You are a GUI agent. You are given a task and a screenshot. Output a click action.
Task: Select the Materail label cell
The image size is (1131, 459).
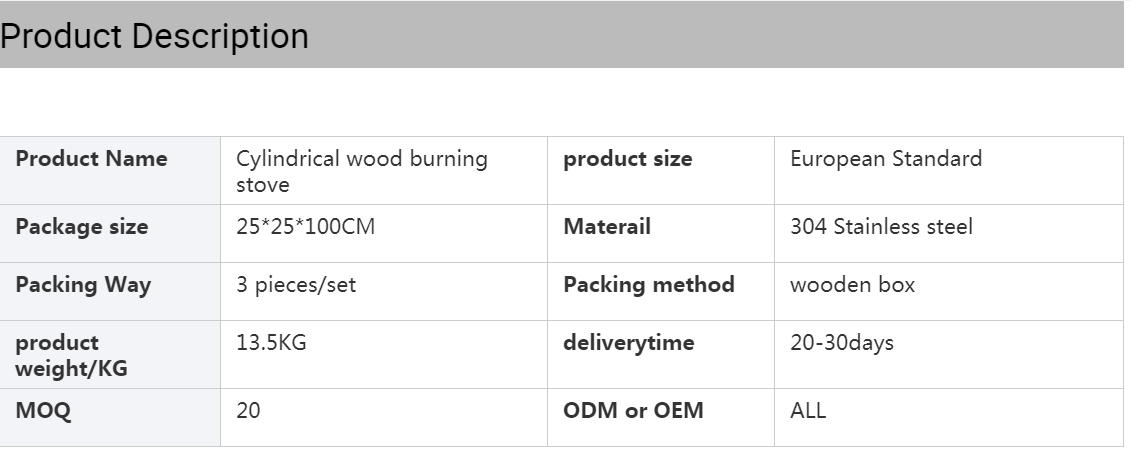661,233
